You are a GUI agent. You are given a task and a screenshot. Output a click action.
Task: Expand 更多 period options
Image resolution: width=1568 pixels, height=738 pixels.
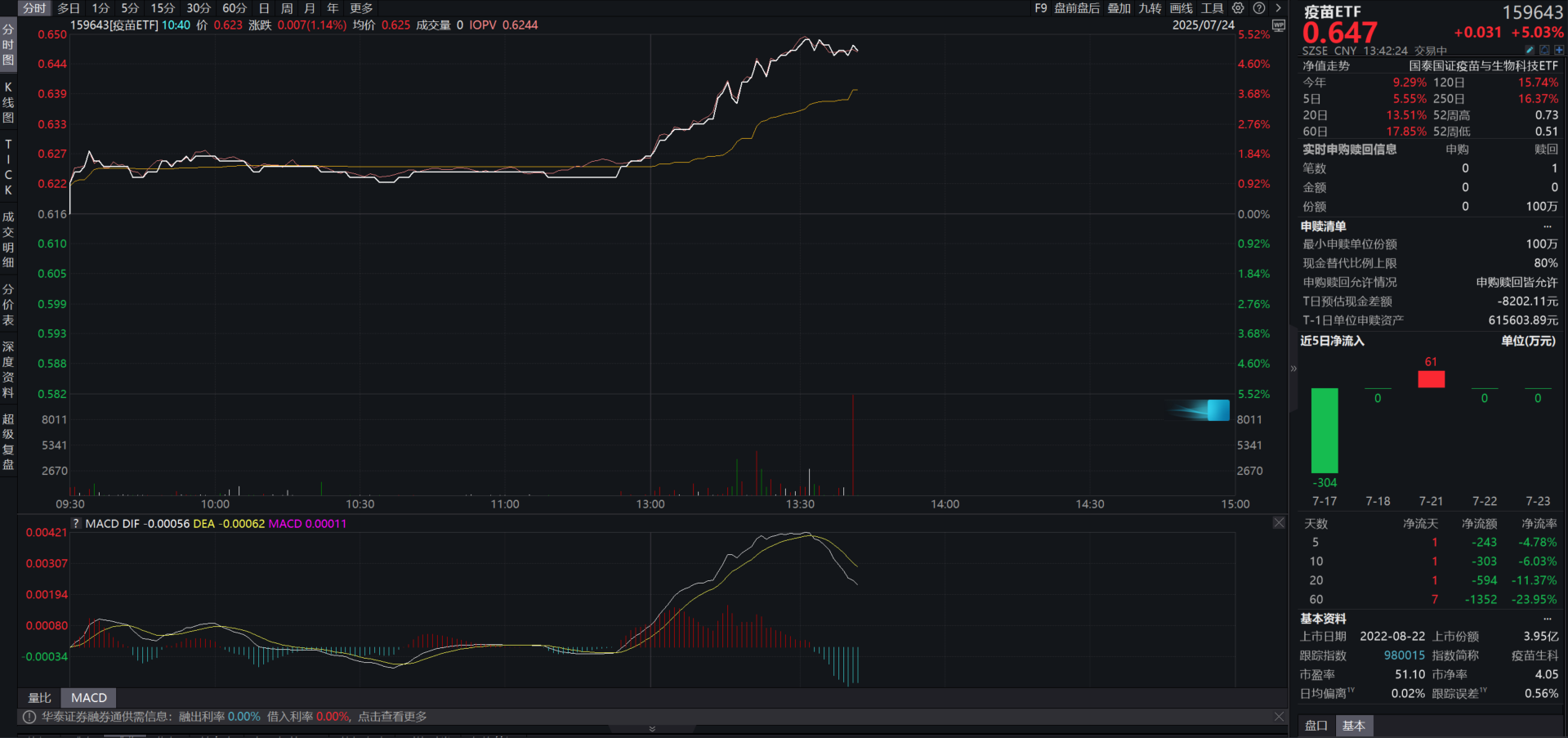coord(361,8)
